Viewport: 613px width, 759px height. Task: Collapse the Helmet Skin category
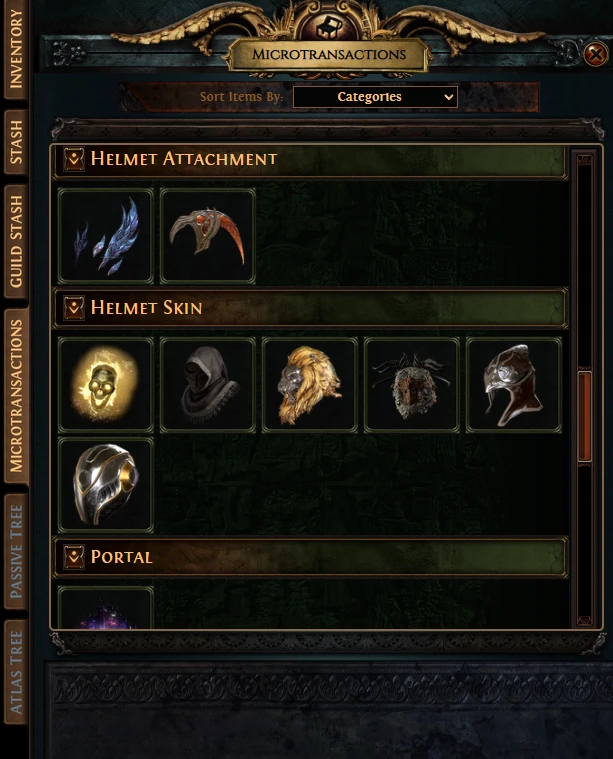[x=74, y=307]
